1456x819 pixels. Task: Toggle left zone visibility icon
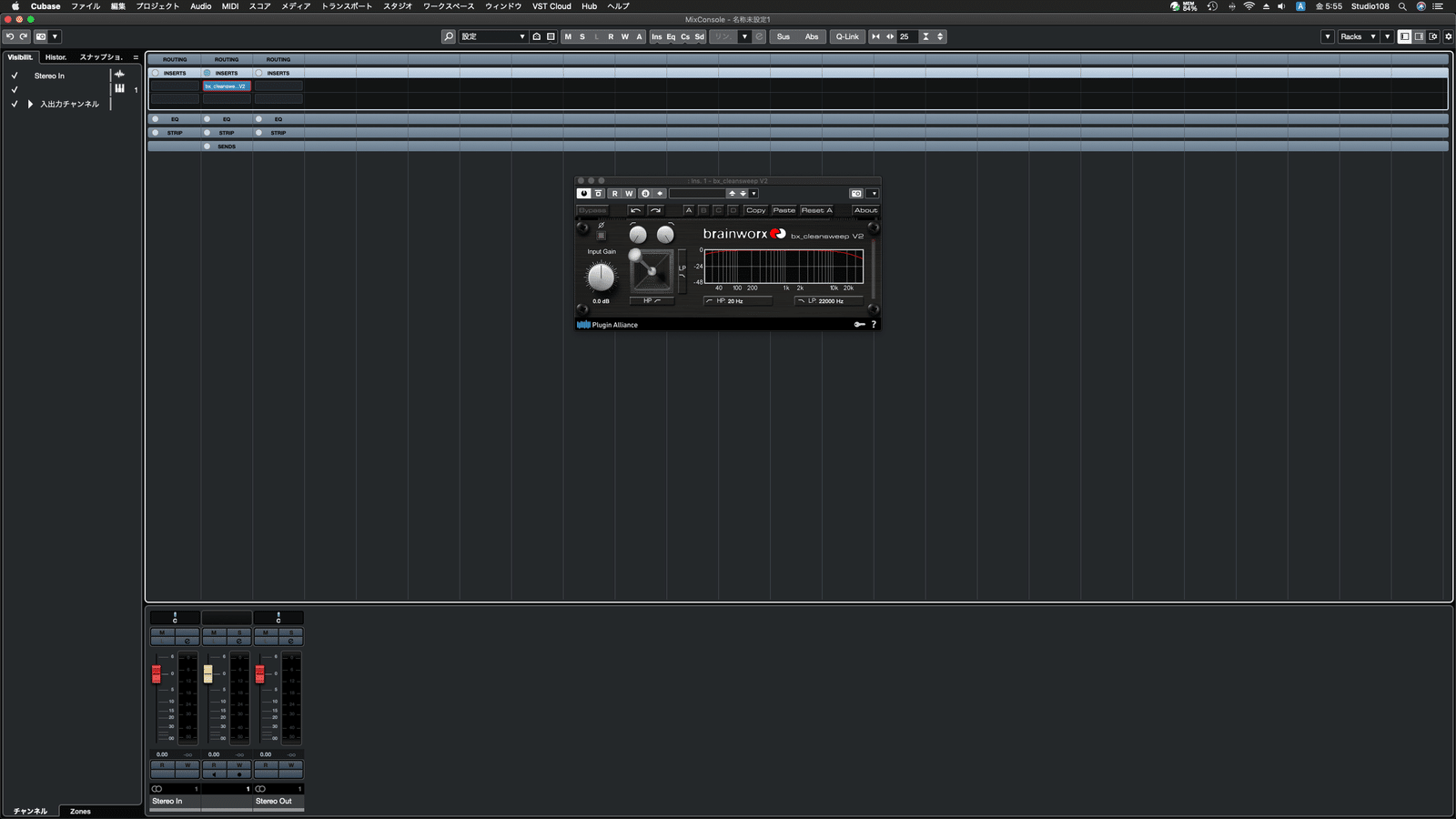point(1404,36)
